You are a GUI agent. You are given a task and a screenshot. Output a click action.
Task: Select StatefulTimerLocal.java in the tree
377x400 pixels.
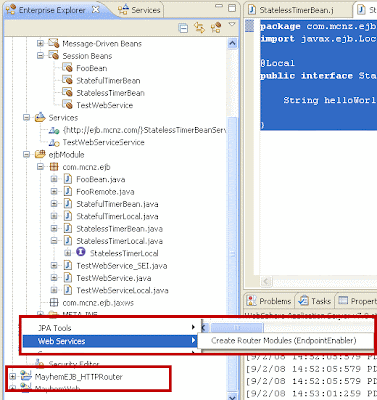pyautogui.click(x=117, y=216)
